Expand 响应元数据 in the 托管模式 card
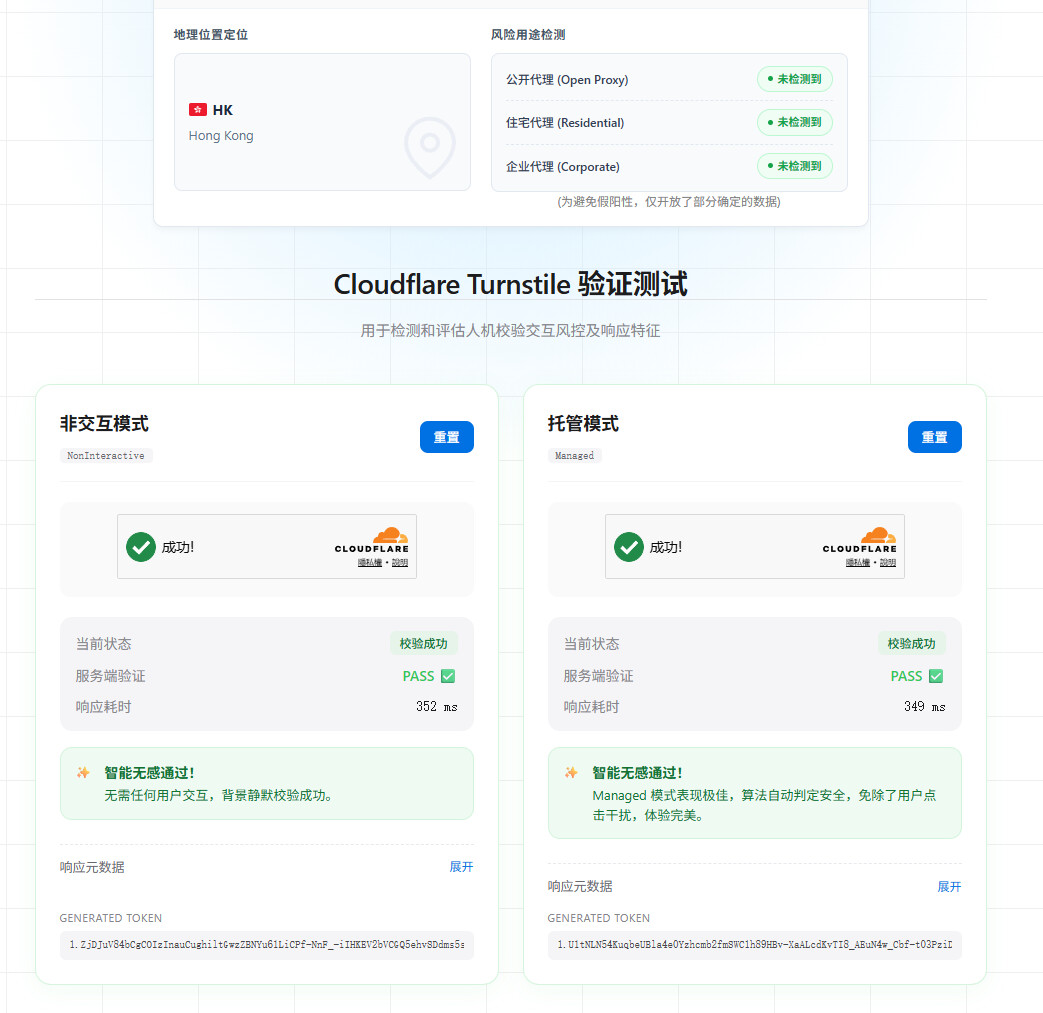The width and height of the screenshot is (1043, 1013). click(x=949, y=887)
